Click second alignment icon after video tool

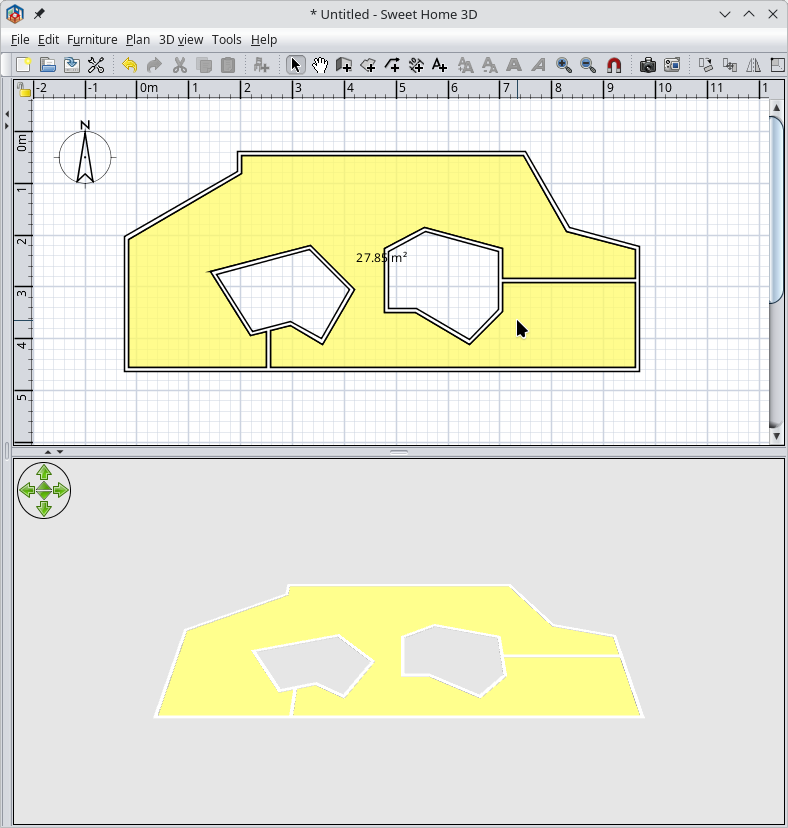pos(730,65)
